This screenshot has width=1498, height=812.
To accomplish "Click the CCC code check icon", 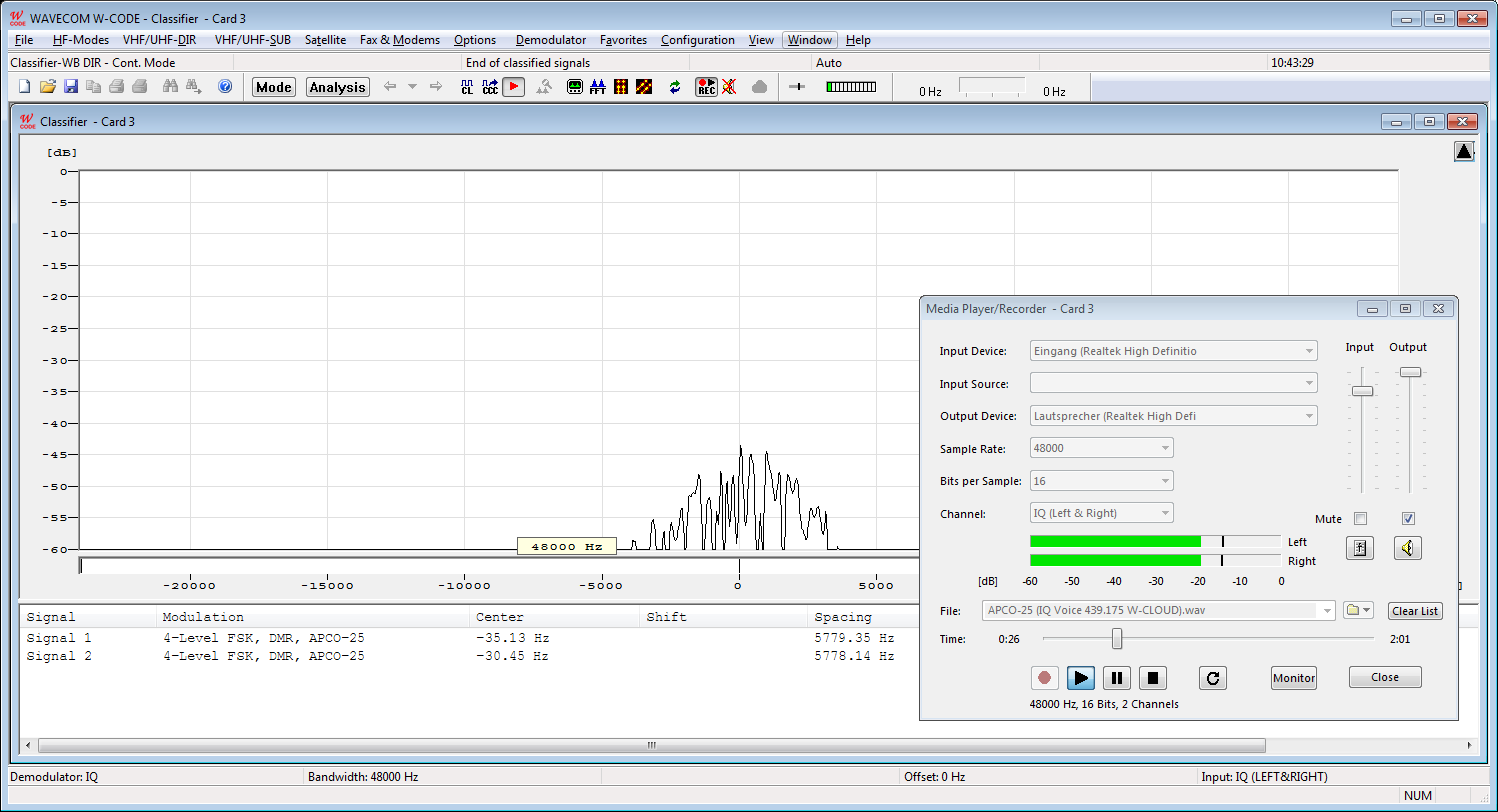I will [x=489, y=87].
